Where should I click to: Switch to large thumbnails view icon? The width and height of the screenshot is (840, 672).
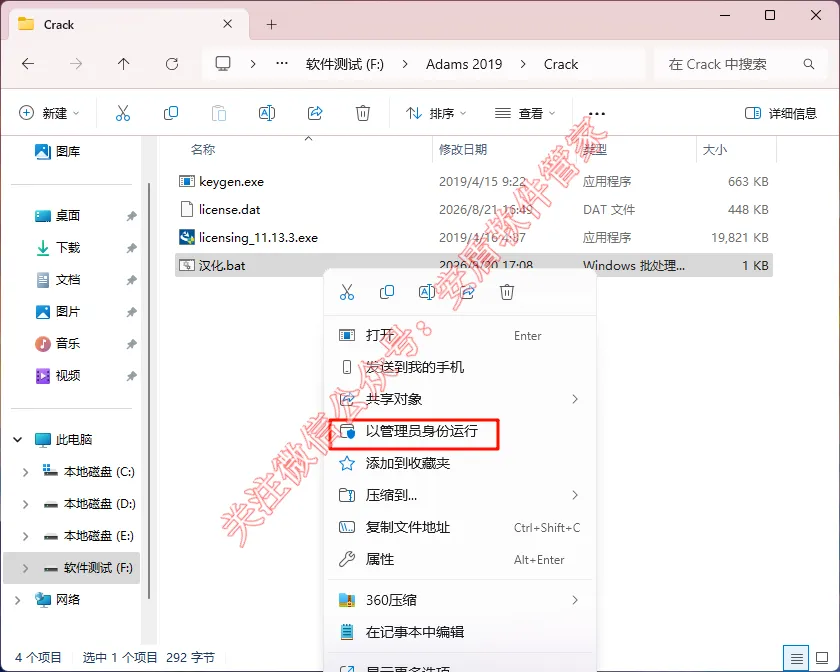[822, 658]
